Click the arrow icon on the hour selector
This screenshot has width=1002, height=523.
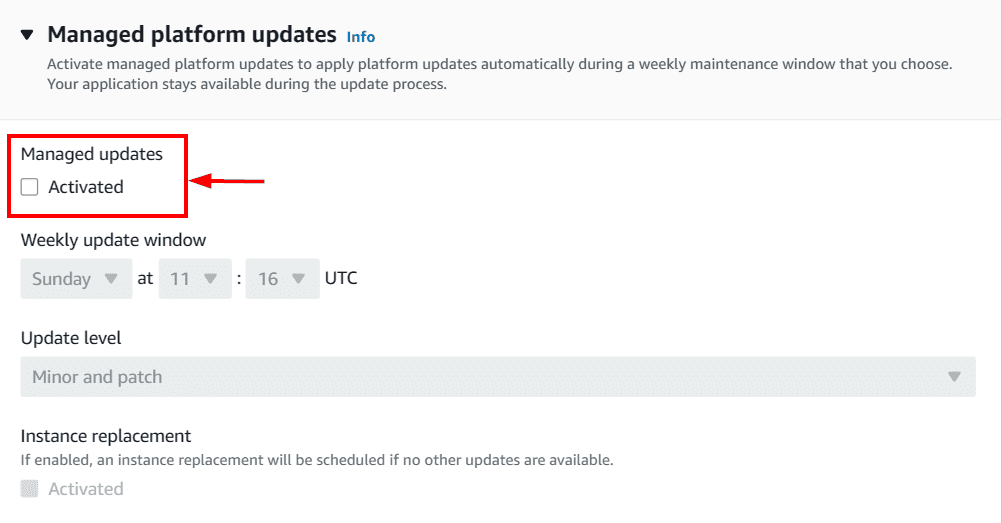pyautogui.click(x=210, y=279)
